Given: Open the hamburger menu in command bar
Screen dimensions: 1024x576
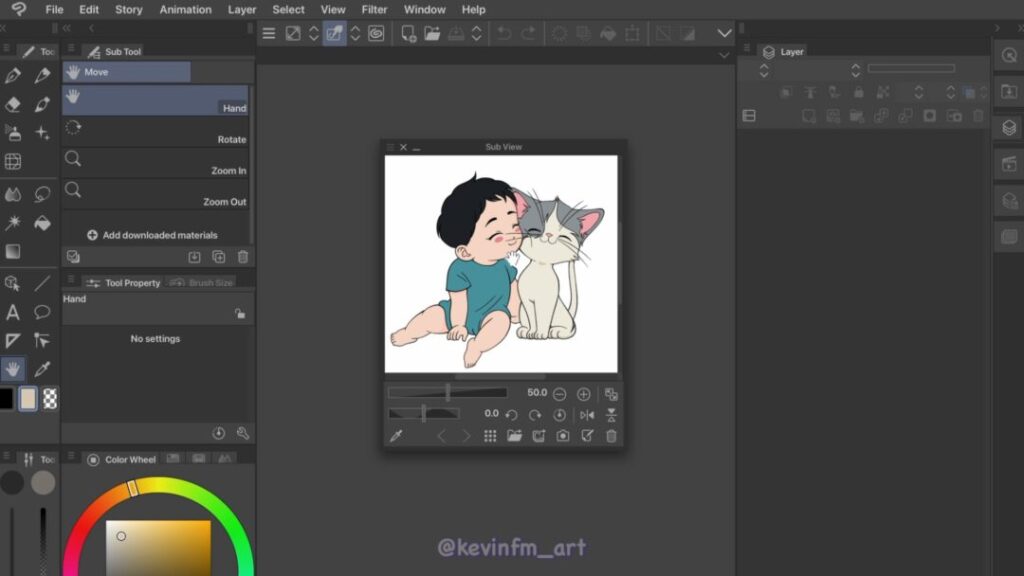Looking at the screenshot, I should (268, 33).
